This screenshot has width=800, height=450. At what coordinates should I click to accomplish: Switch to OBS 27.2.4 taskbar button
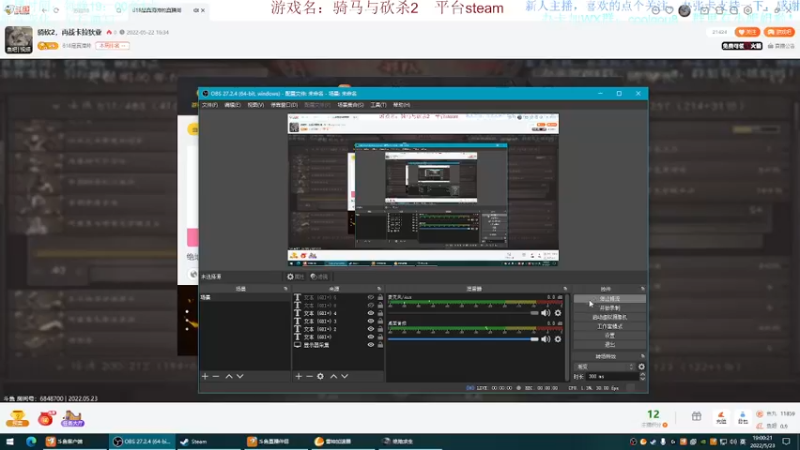[x=142, y=441]
